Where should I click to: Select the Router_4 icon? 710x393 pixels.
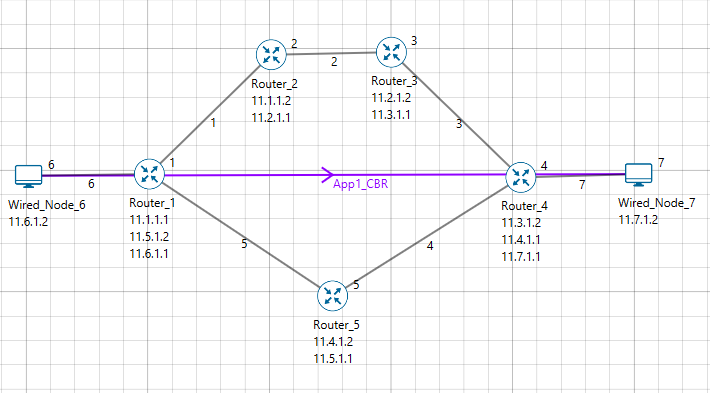[x=521, y=177]
